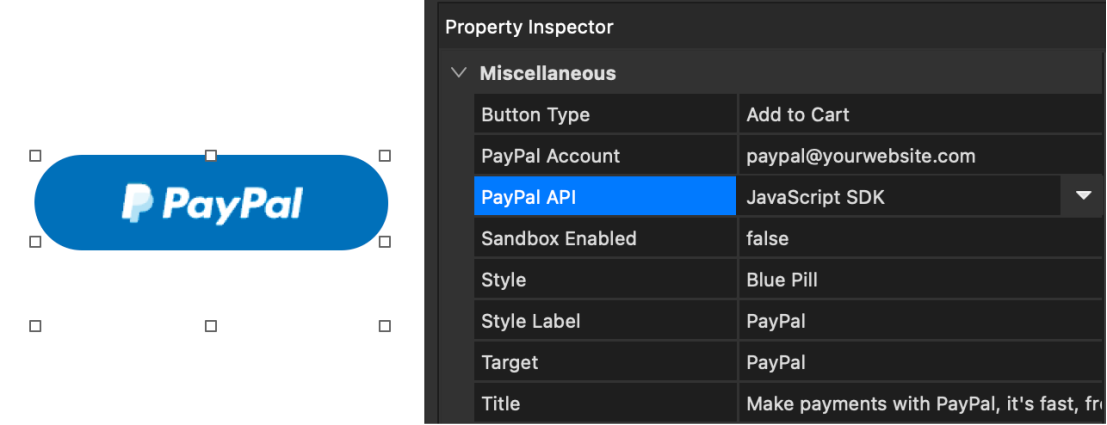1107x425 pixels.
Task: Collapse the Miscellaneous section chevron
Action: coord(458,73)
